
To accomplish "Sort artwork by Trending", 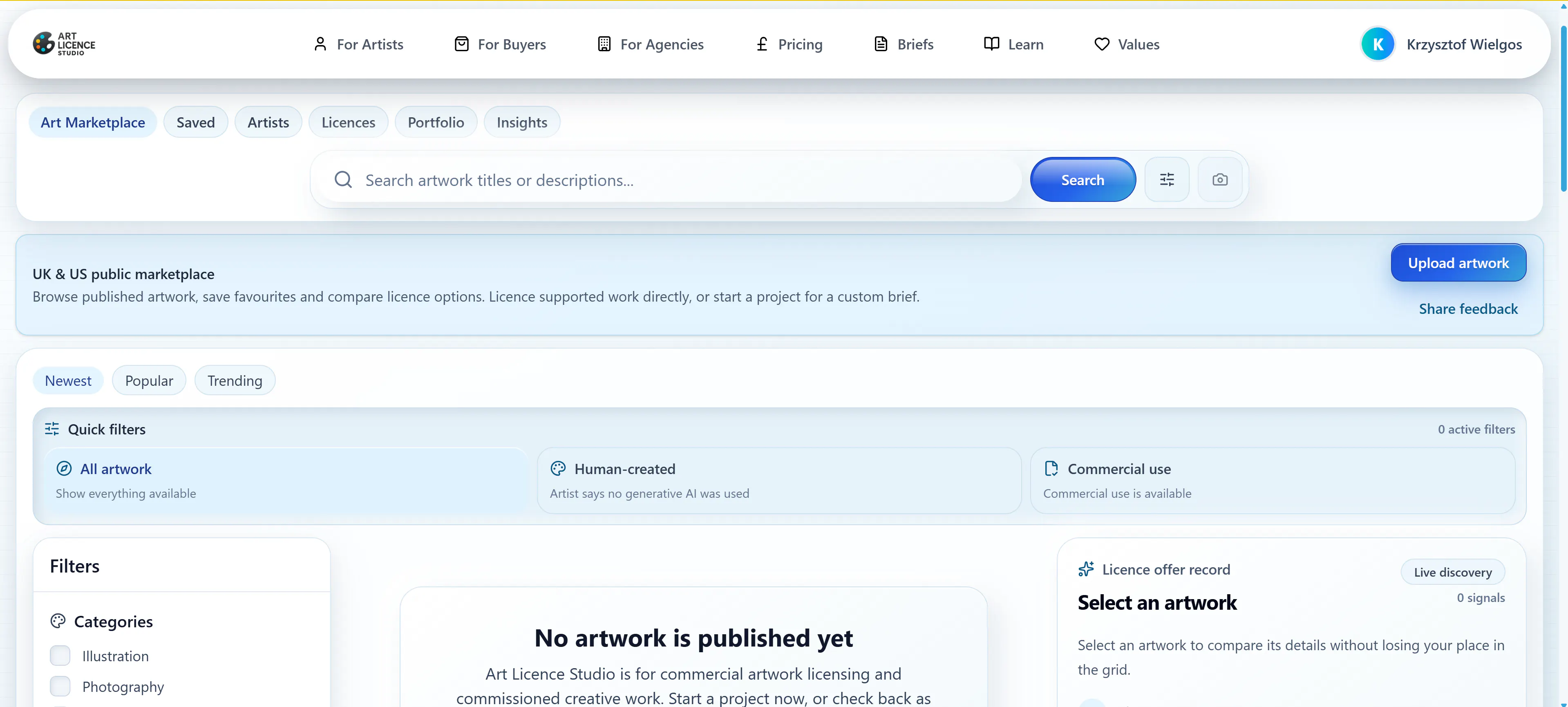I will [x=235, y=380].
